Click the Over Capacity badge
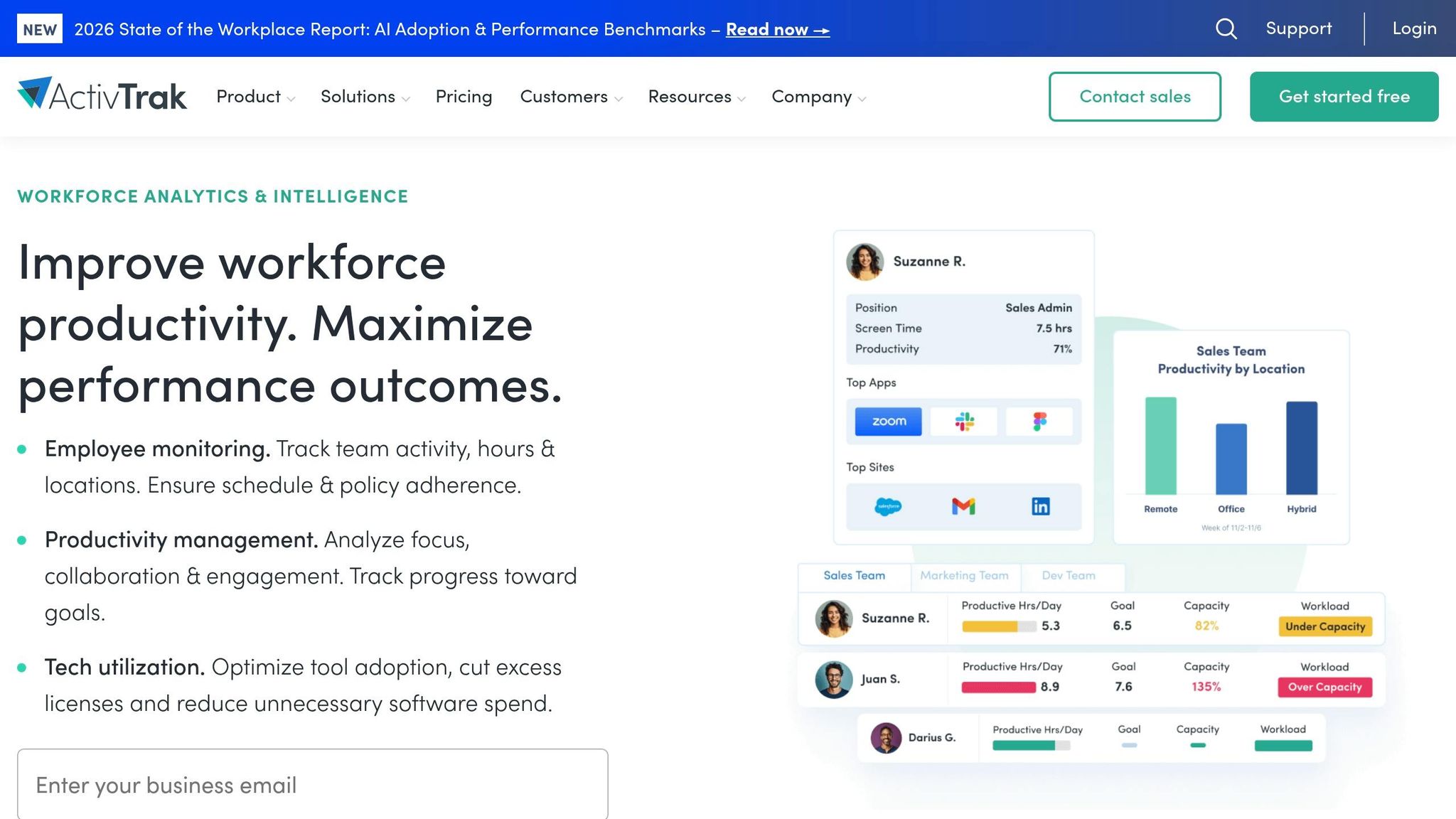The height and width of the screenshot is (819, 1456). click(1324, 687)
